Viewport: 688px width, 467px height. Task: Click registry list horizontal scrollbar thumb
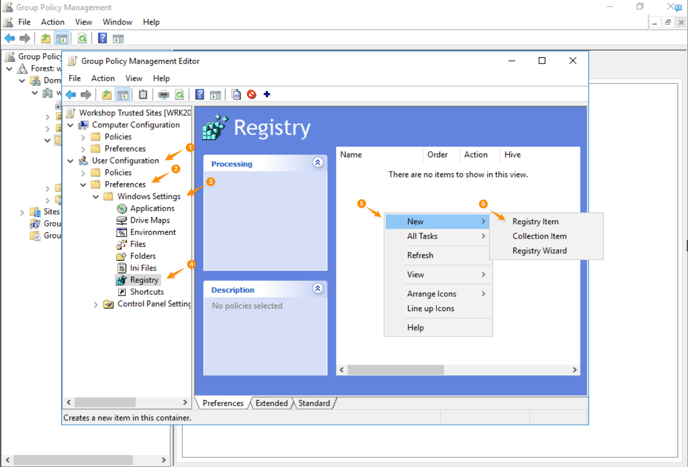pyautogui.click(x=396, y=370)
